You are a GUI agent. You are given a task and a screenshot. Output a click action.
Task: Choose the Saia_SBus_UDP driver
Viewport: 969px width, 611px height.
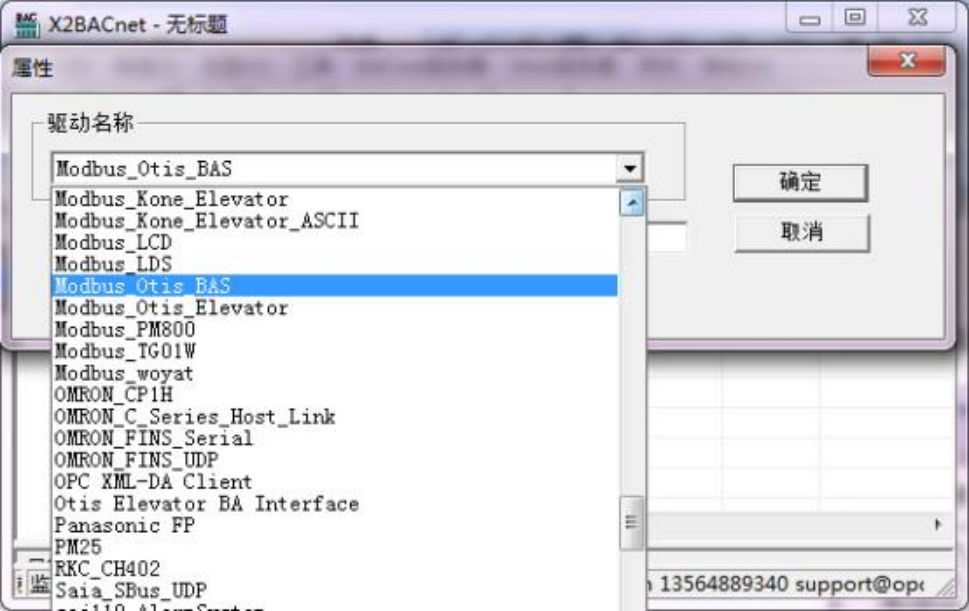(335, 590)
